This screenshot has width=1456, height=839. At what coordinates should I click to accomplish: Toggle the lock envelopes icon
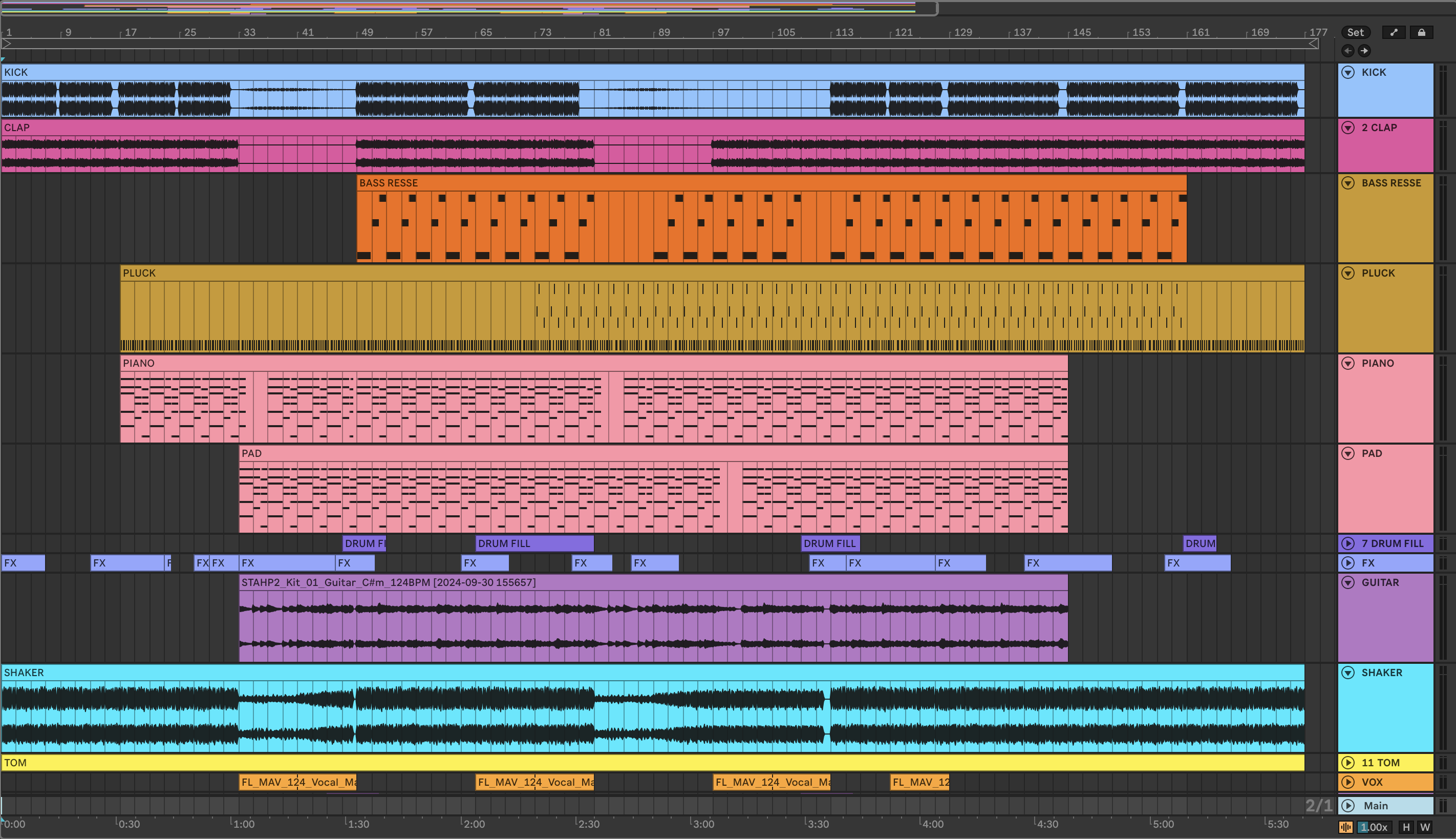[x=1421, y=32]
